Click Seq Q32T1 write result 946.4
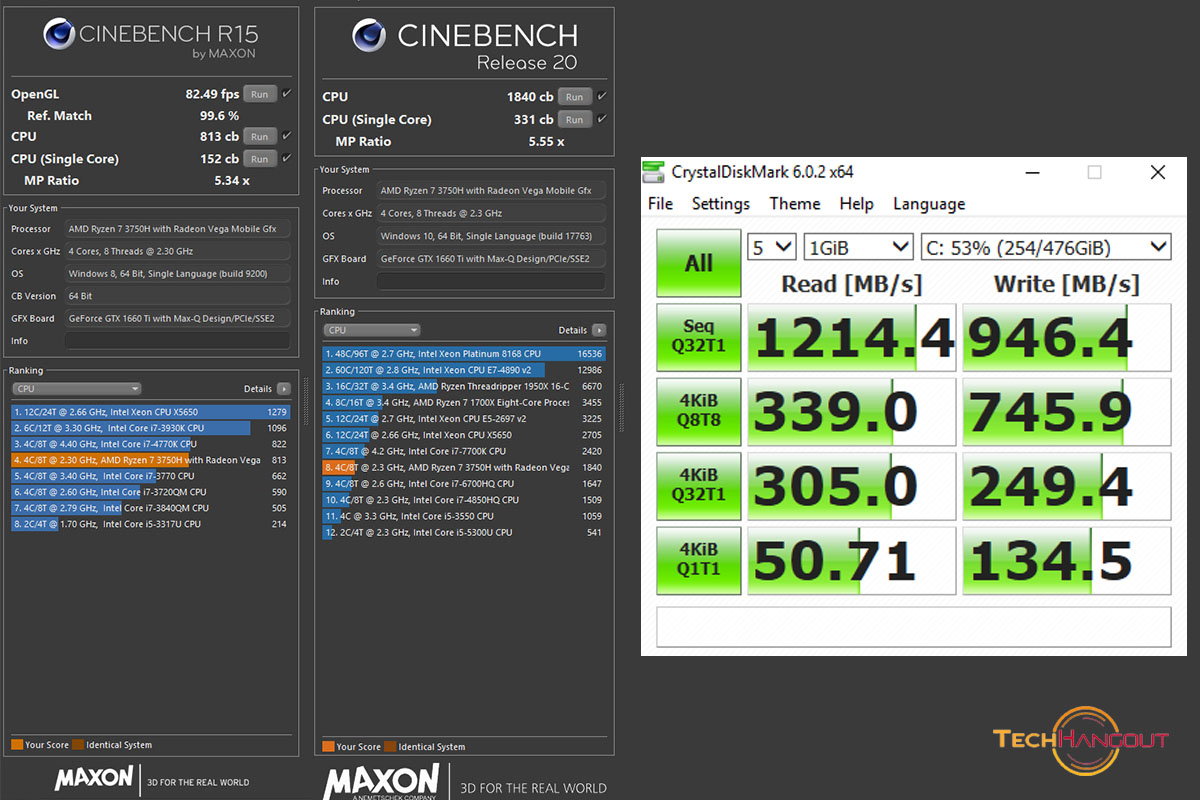Image resolution: width=1200 pixels, height=800 pixels. point(1067,338)
